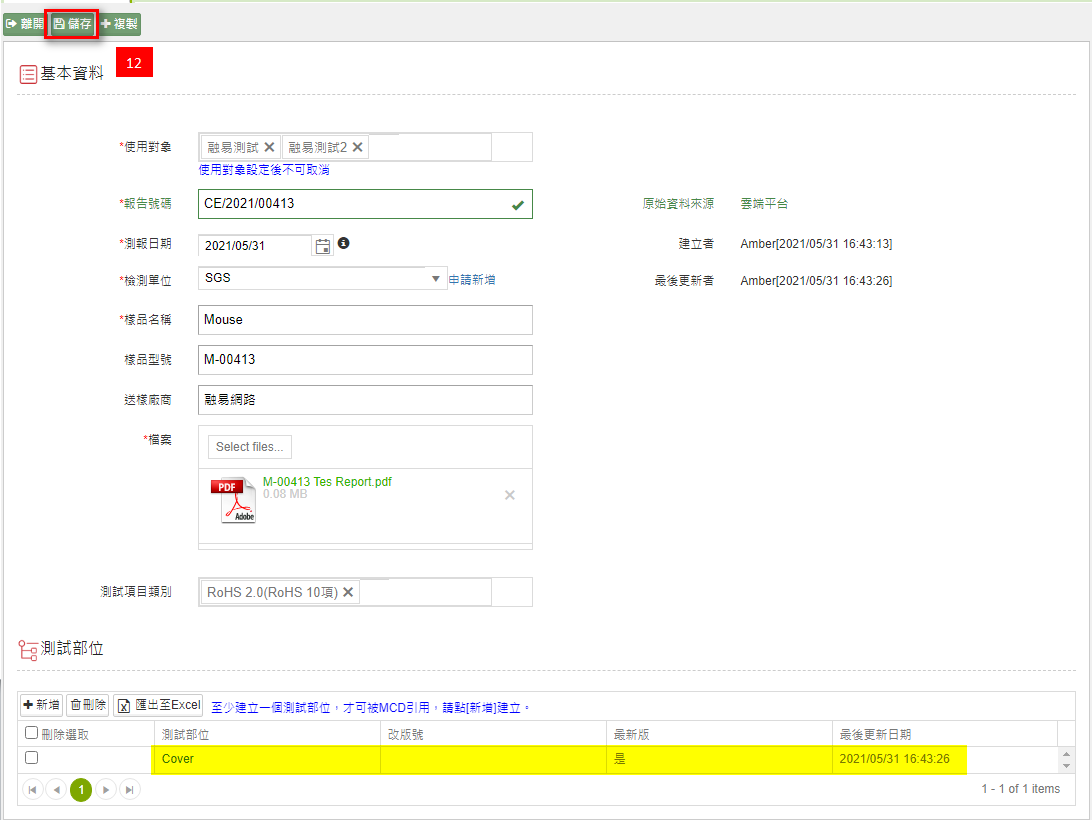
Task: Check the Cover row checkbox
Action: coord(31,758)
